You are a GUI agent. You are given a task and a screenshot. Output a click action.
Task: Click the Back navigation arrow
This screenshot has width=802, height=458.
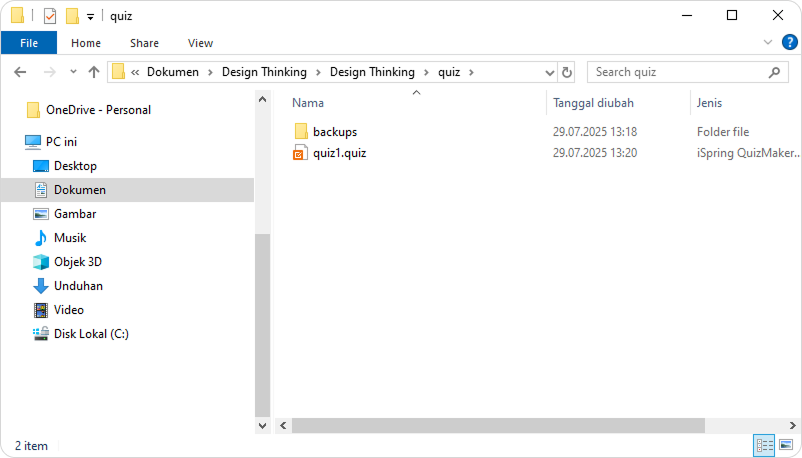[20, 72]
